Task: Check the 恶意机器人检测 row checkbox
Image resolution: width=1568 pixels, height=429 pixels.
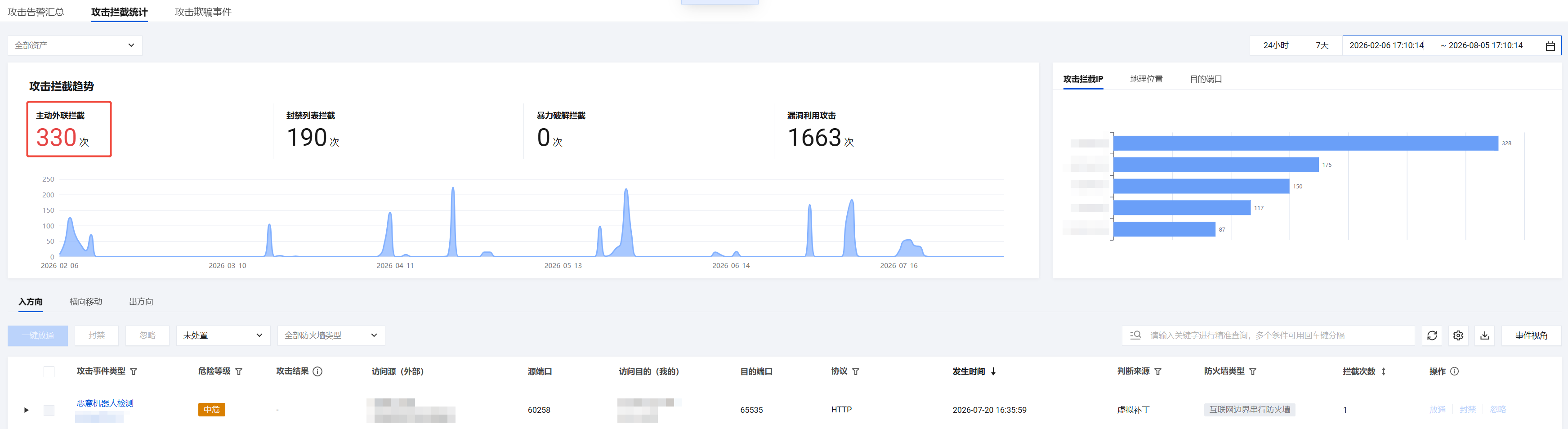Action: [49, 410]
